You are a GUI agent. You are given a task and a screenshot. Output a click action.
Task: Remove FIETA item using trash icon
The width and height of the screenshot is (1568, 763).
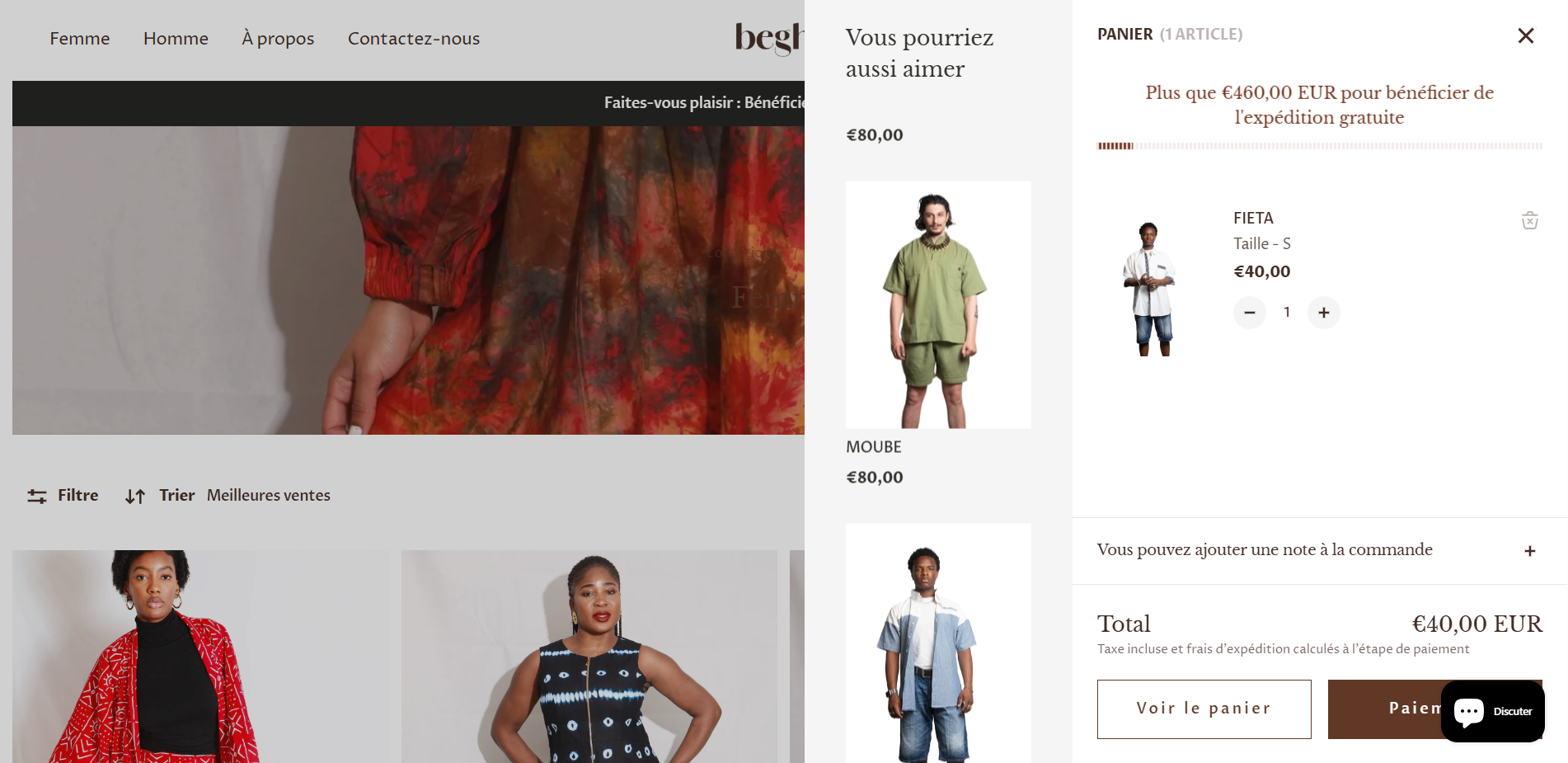[x=1530, y=220]
